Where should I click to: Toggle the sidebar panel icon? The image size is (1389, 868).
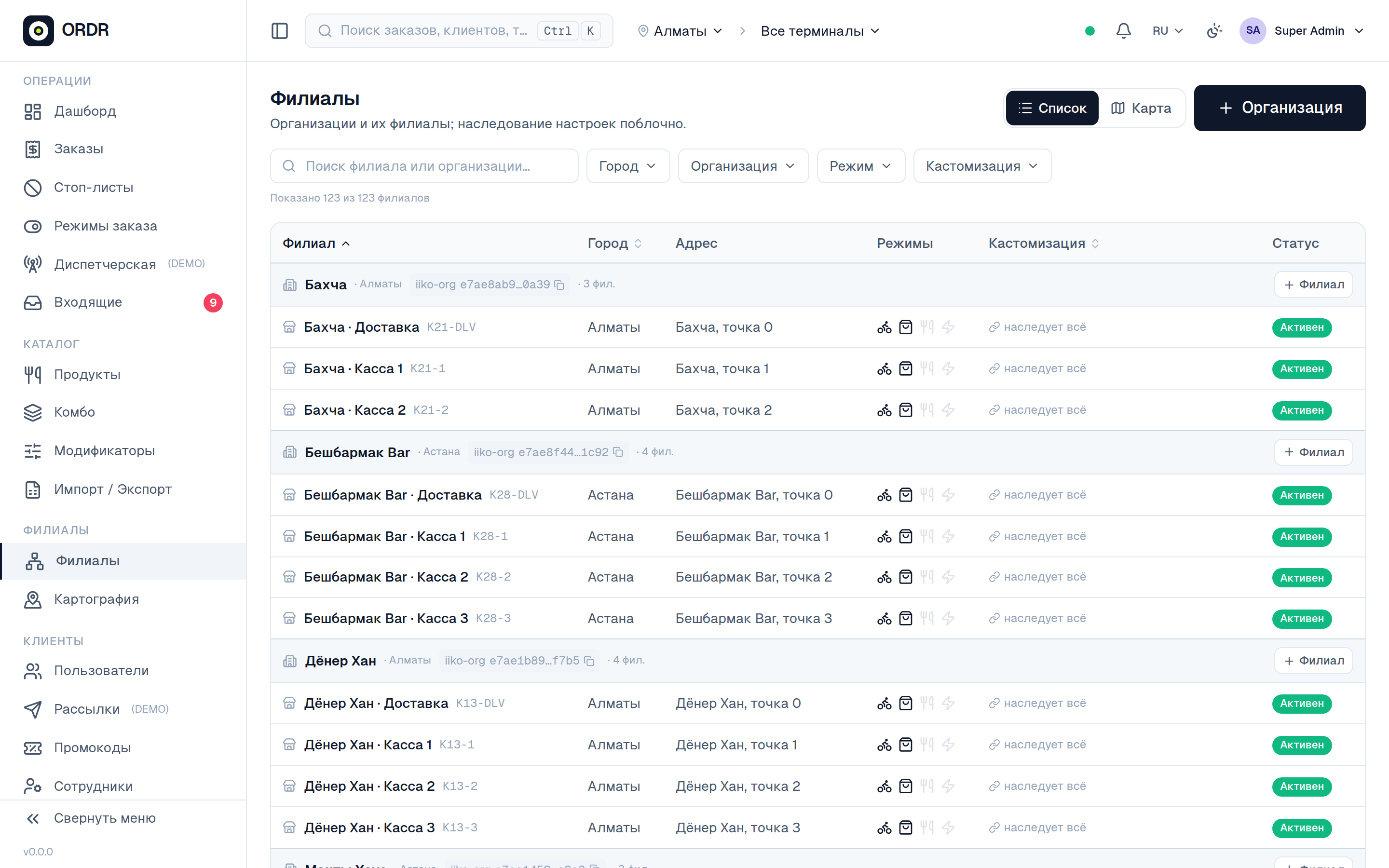(280, 31)
